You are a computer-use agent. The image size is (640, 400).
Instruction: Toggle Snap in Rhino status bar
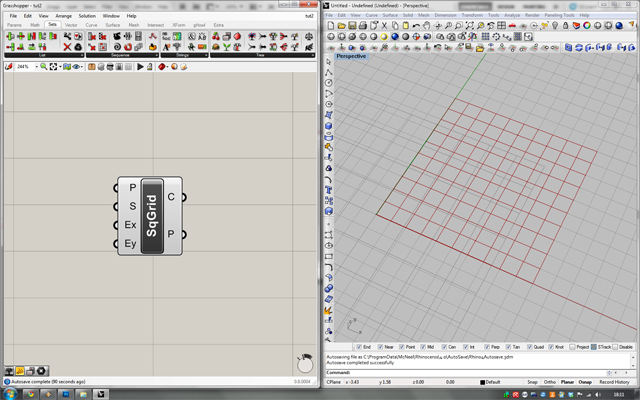[532, 382]
